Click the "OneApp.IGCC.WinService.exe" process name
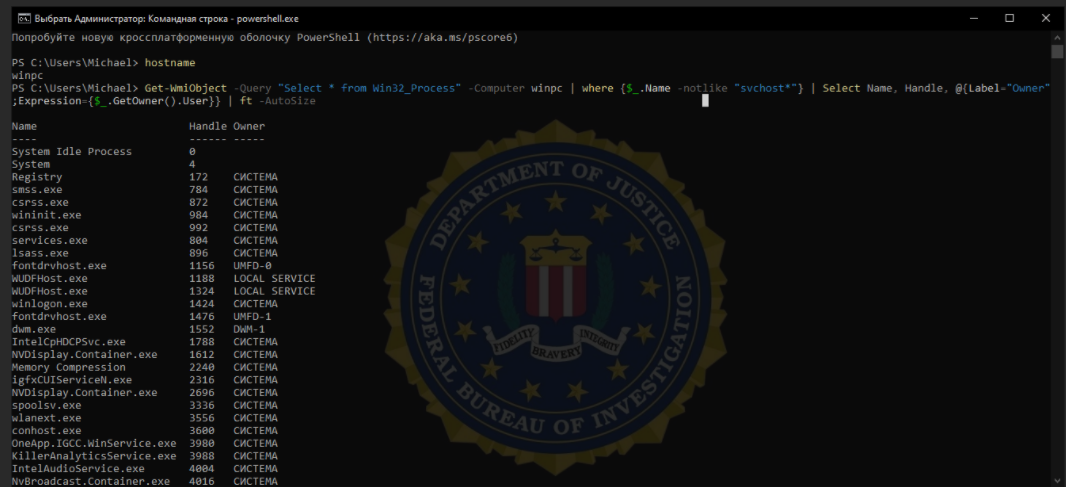1066x487 pixels. tap(94, 443)
